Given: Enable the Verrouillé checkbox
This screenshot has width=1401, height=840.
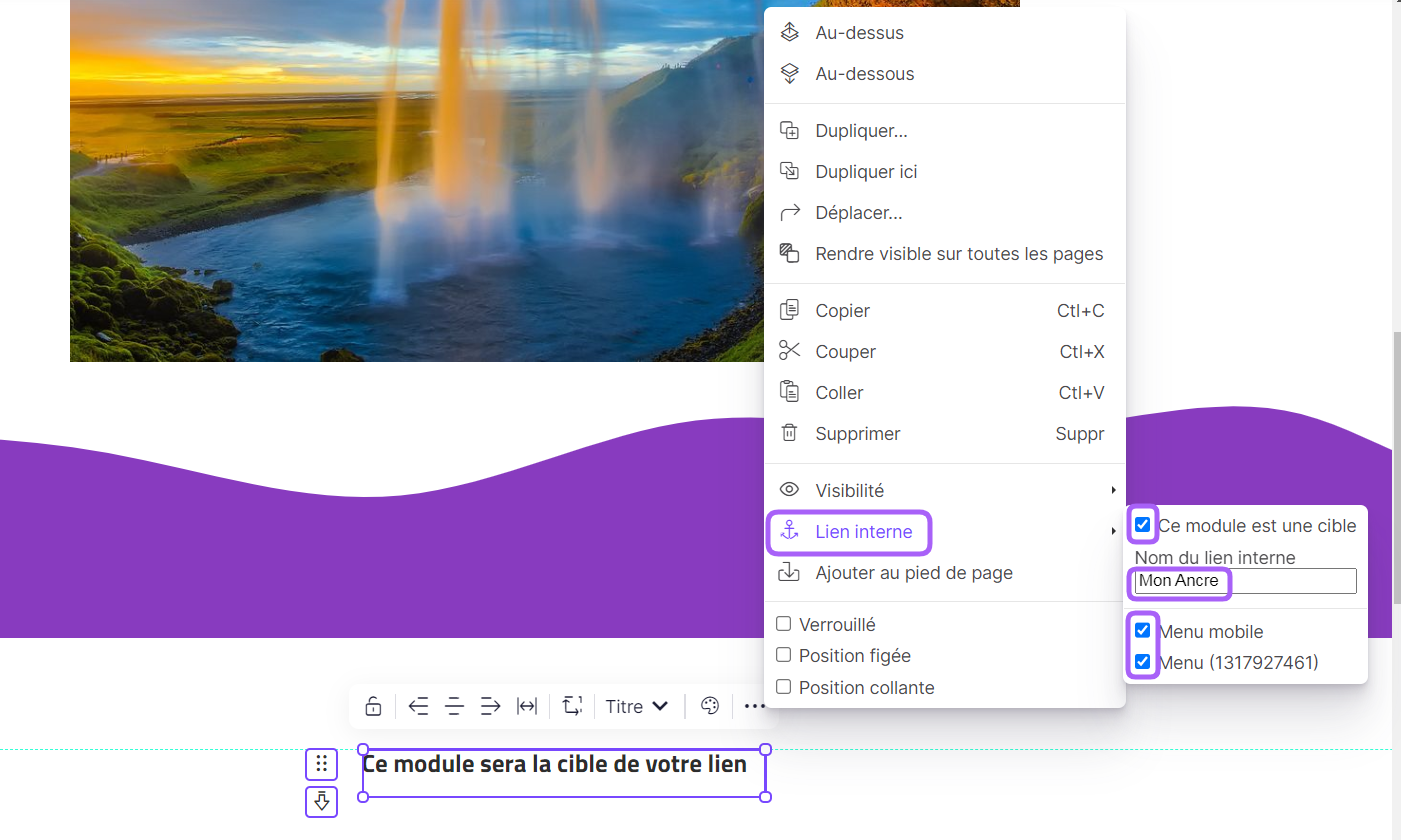Looking at the screenshot, I should 784,624.
